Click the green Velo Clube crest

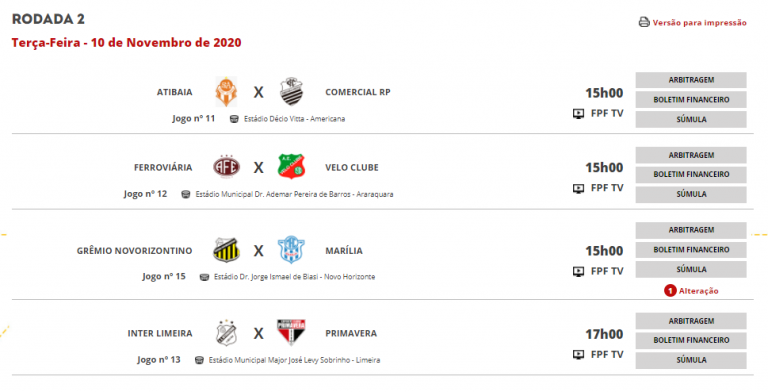pyautogui.click(x=291, y=167)
